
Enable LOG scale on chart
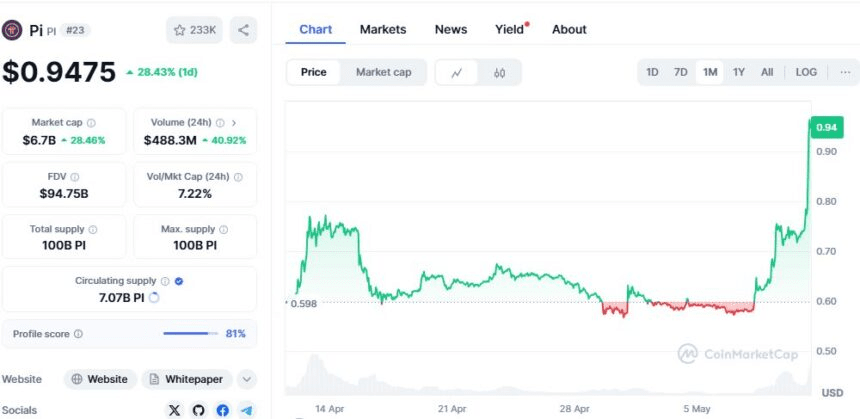coord(806,72)
